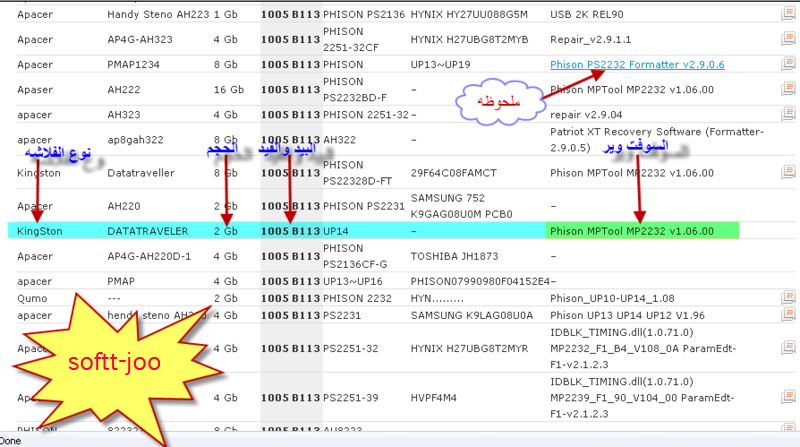Click the TOSHIBA JH1873 memory cell
The height and width of the screenshot is (447, 800).
point(454,256)
